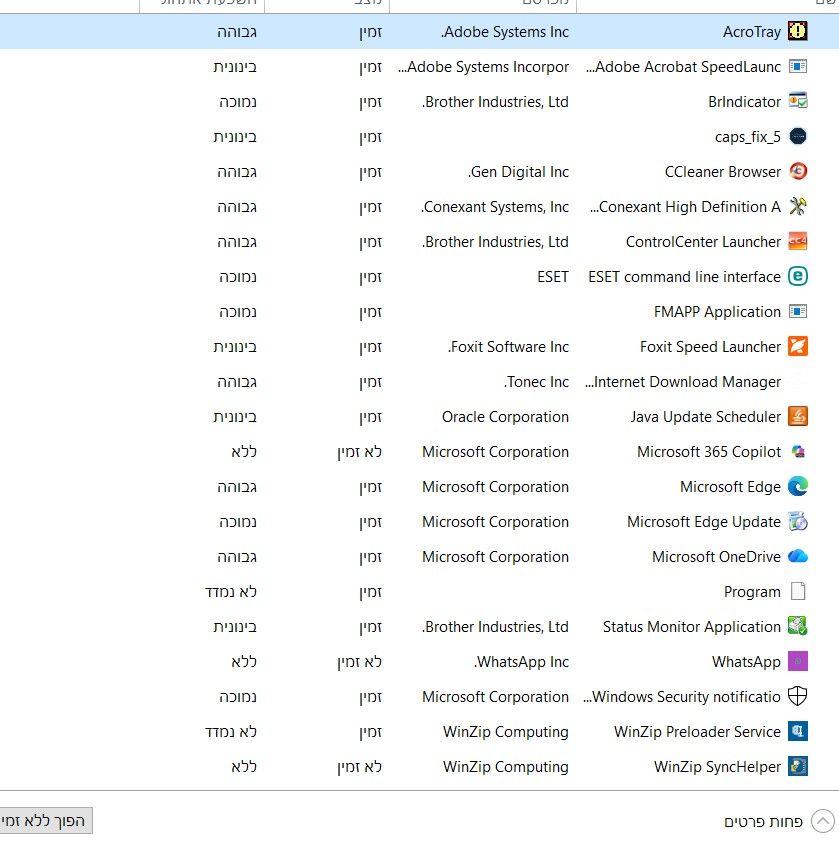Click the Java Update Scheduler icon

point(797,416)
